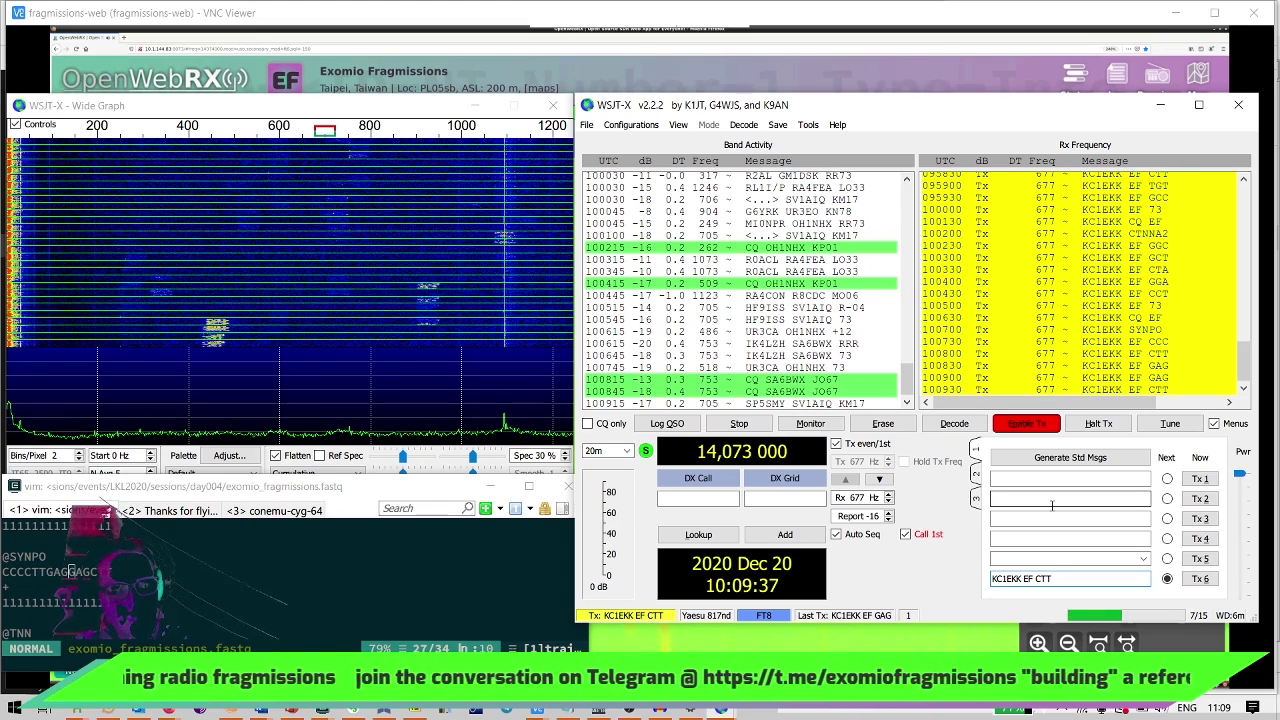Adjust Spec 30 % spinner in Wide Graph
Screen dimensions: 1280x720
(539, 456)
